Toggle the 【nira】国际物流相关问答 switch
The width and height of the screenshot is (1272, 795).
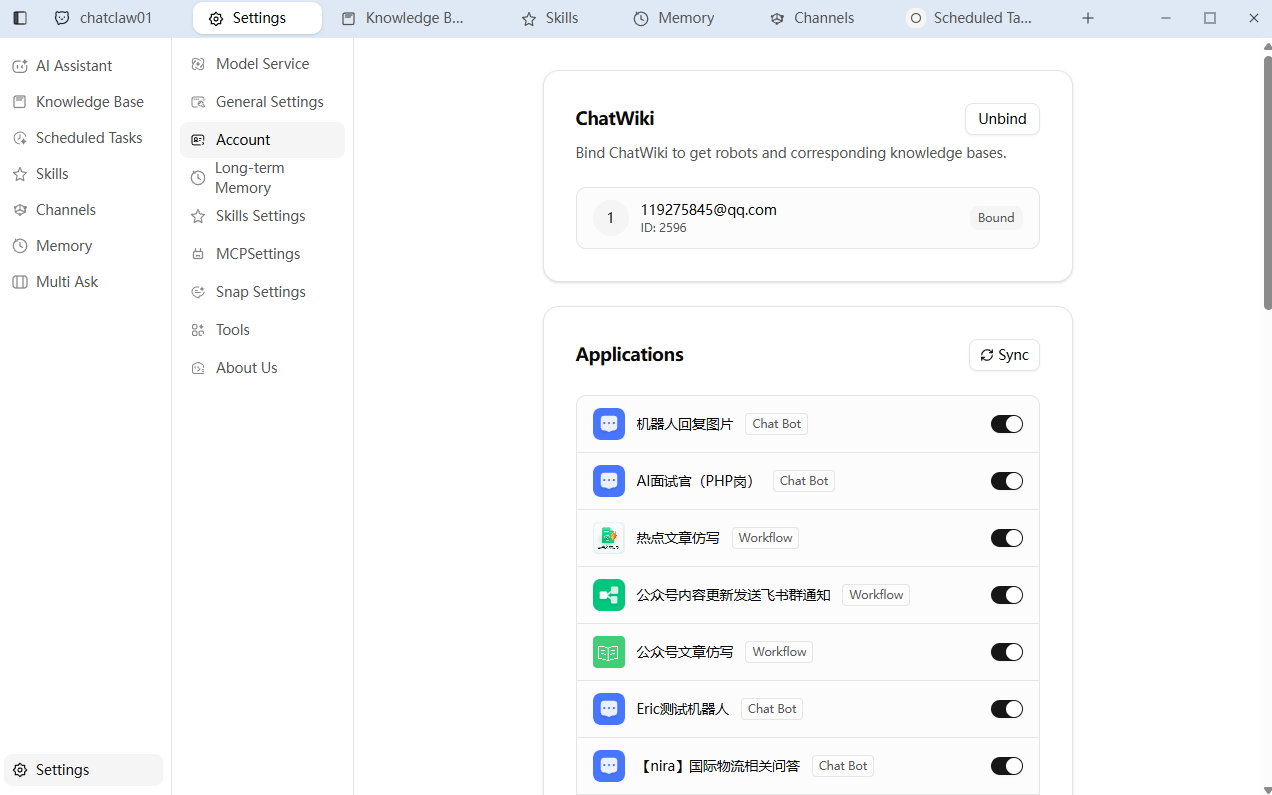(1007, 766)
